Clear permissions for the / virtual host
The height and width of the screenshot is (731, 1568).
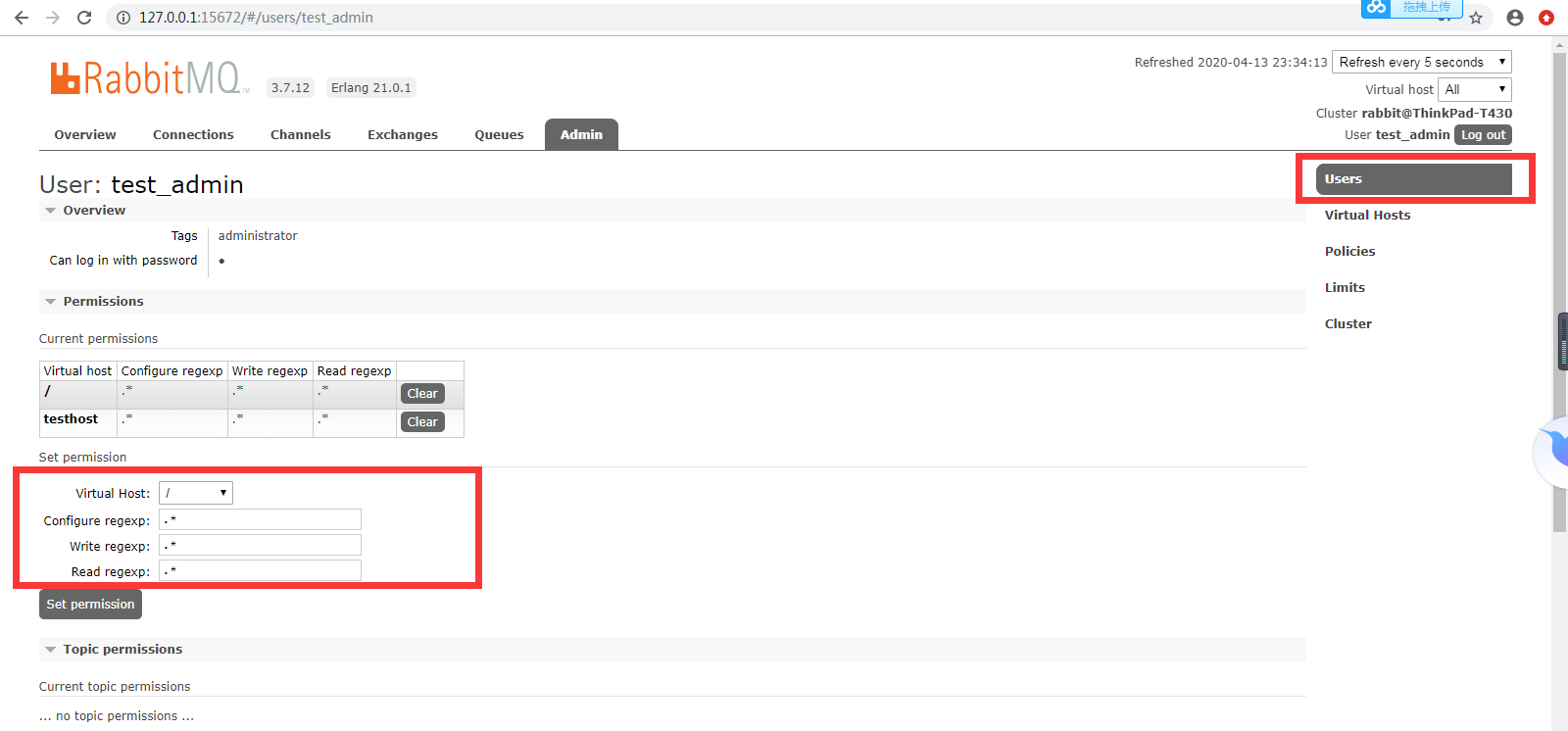click(x=422, y=394)
